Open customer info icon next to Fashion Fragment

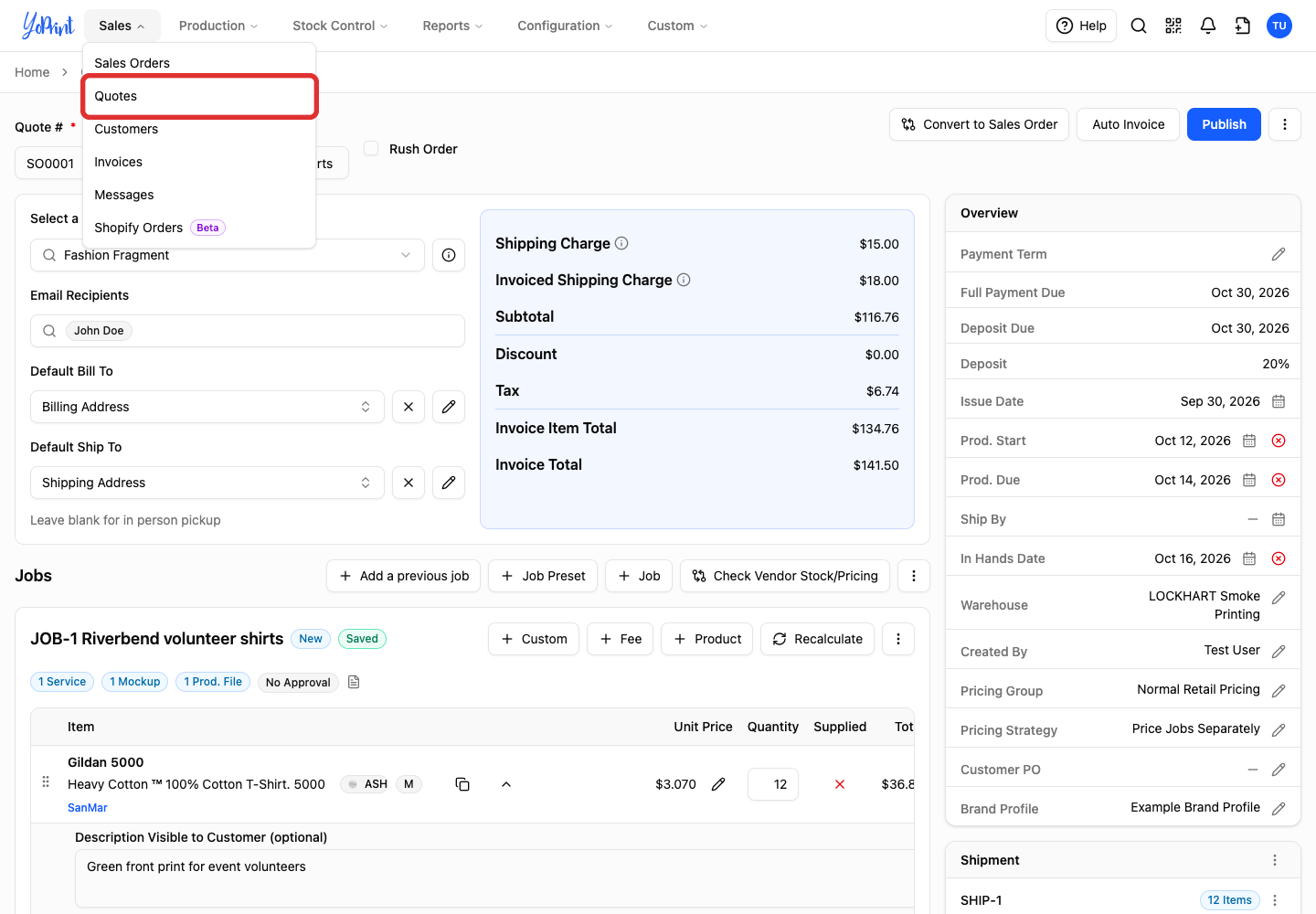coord(449,255)
